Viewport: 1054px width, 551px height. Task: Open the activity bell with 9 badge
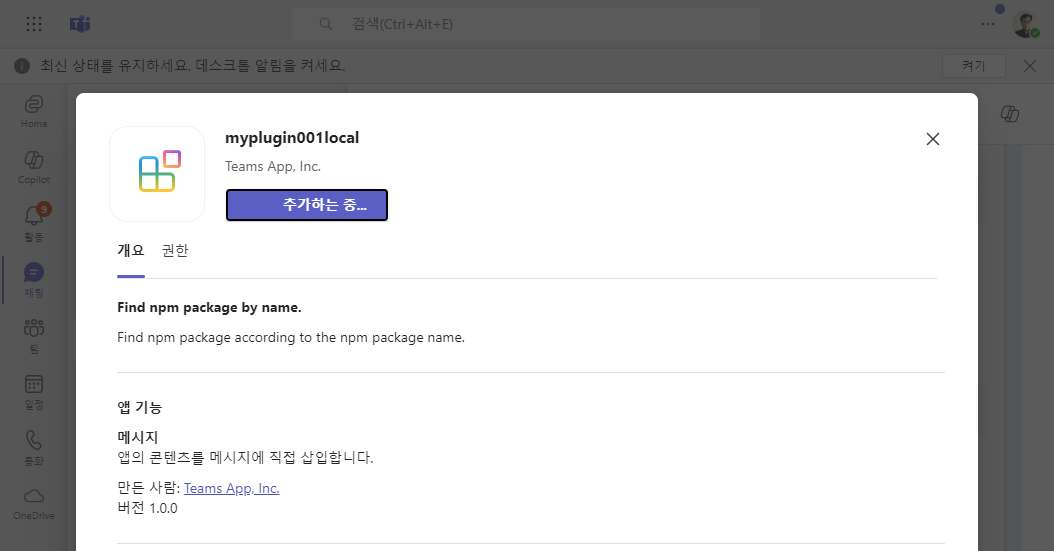click(x=34, y=224)
